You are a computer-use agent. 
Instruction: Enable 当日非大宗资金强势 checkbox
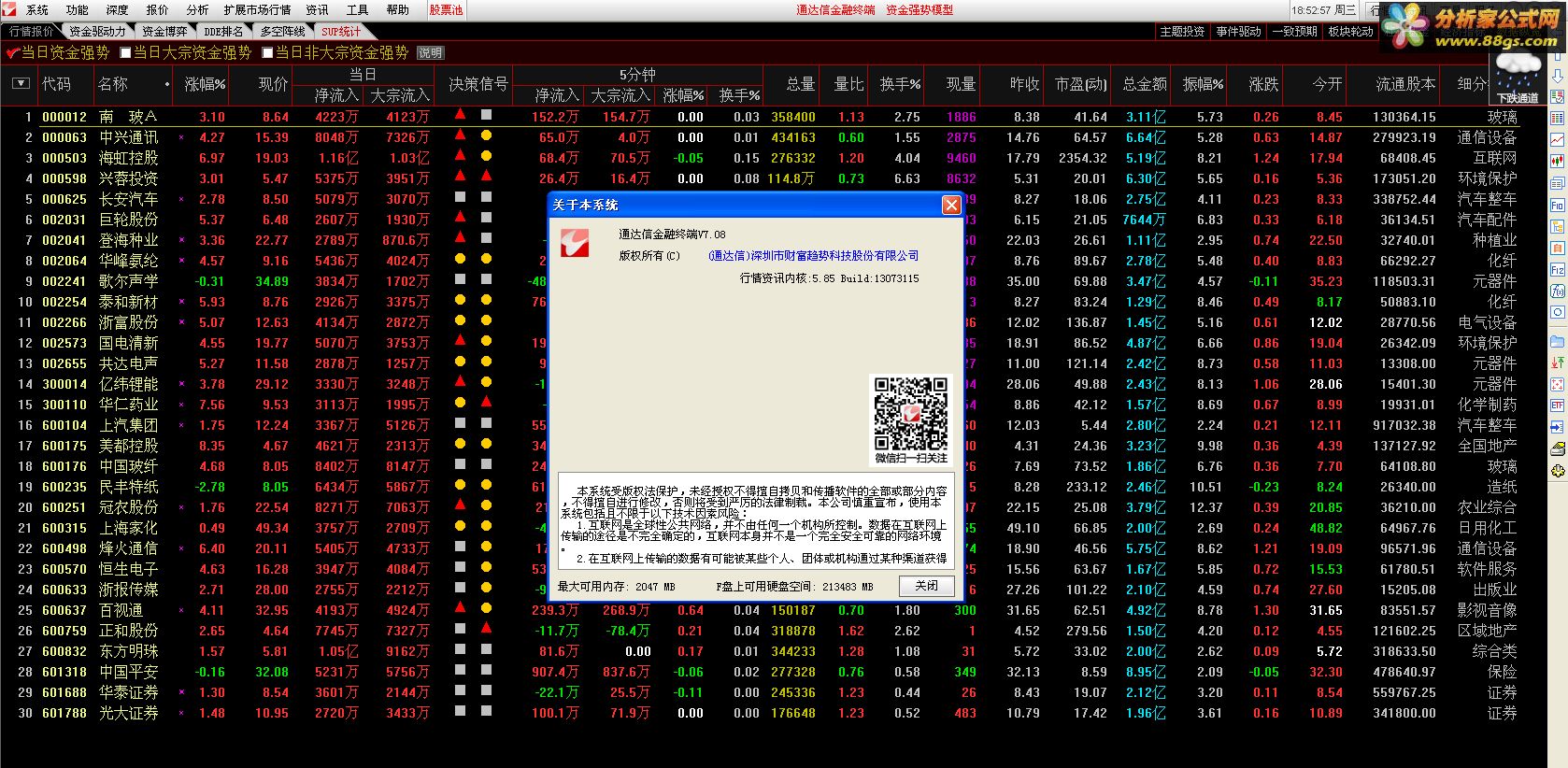(x=267, y=53)
